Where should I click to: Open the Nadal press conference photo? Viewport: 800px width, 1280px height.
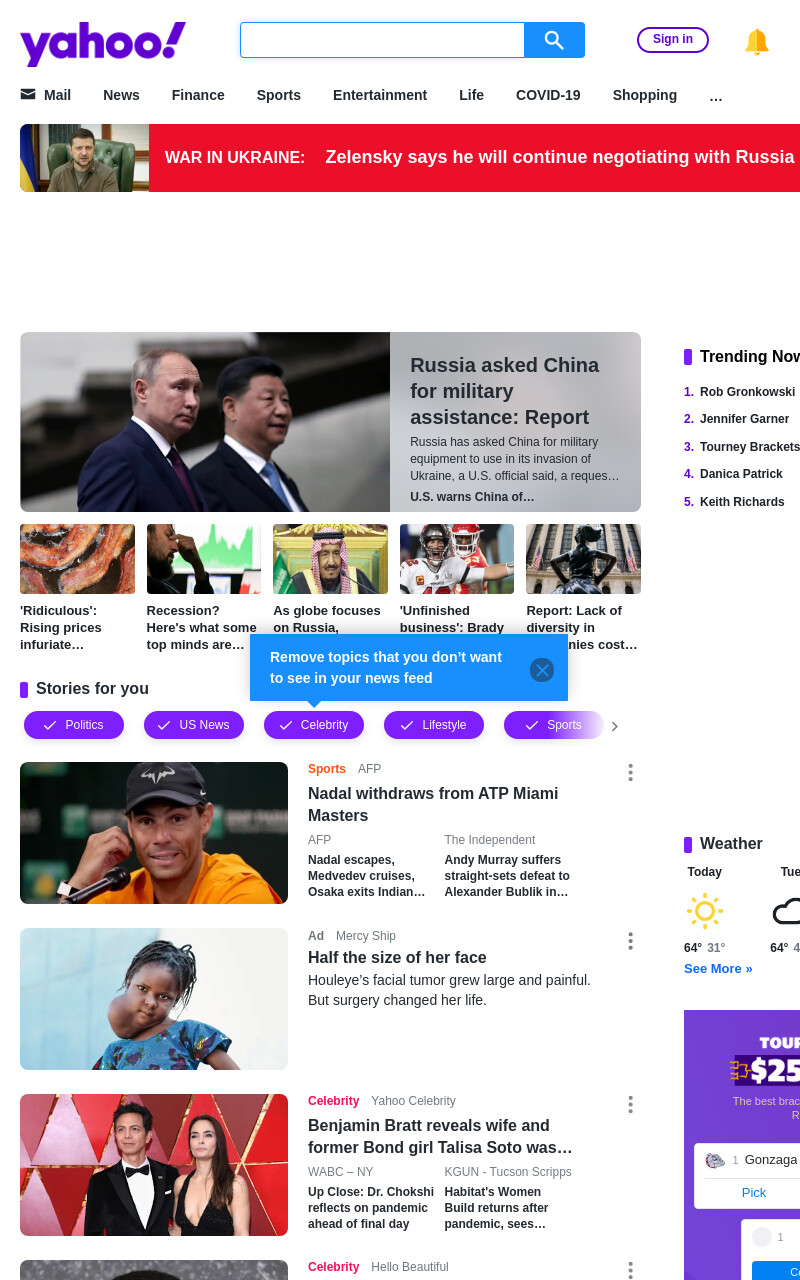tap(154, 833)
